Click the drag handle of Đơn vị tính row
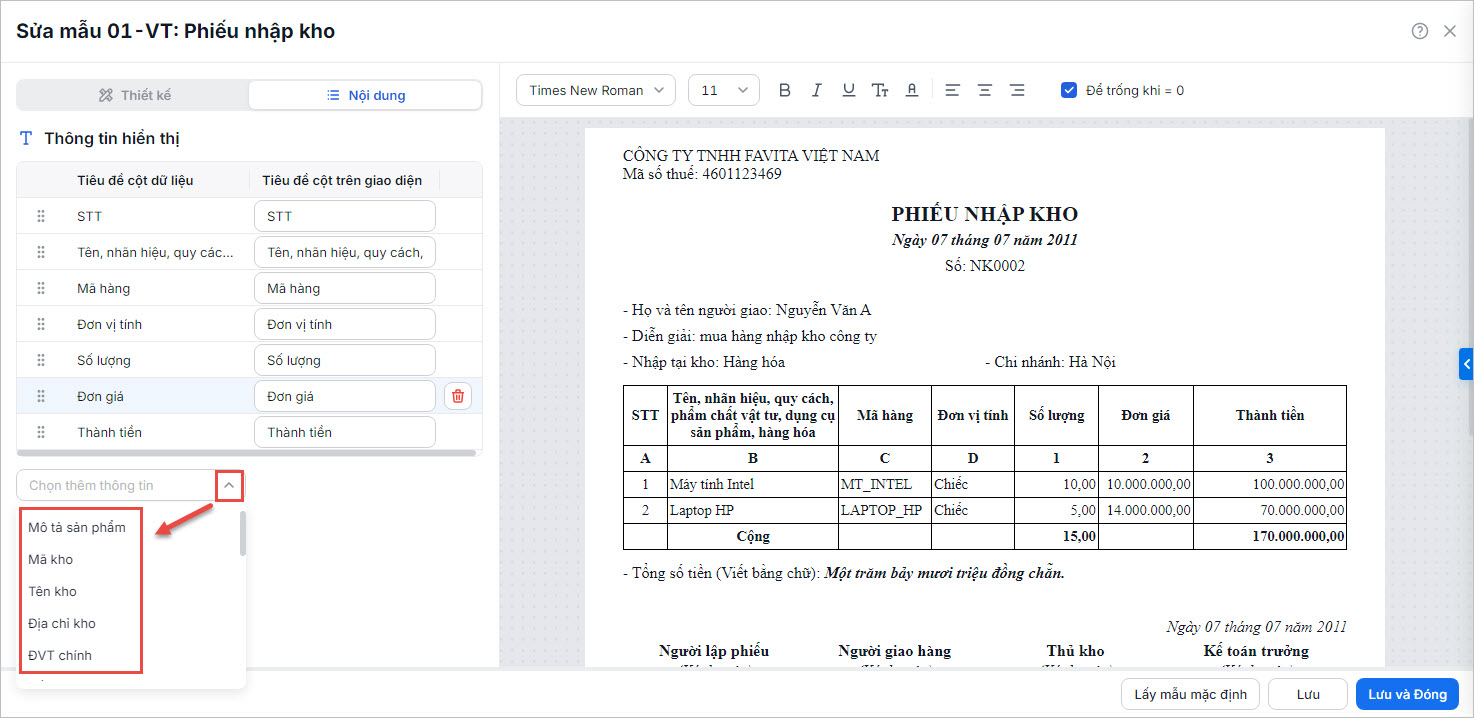The image size is (1474, 718). [41, 324]
